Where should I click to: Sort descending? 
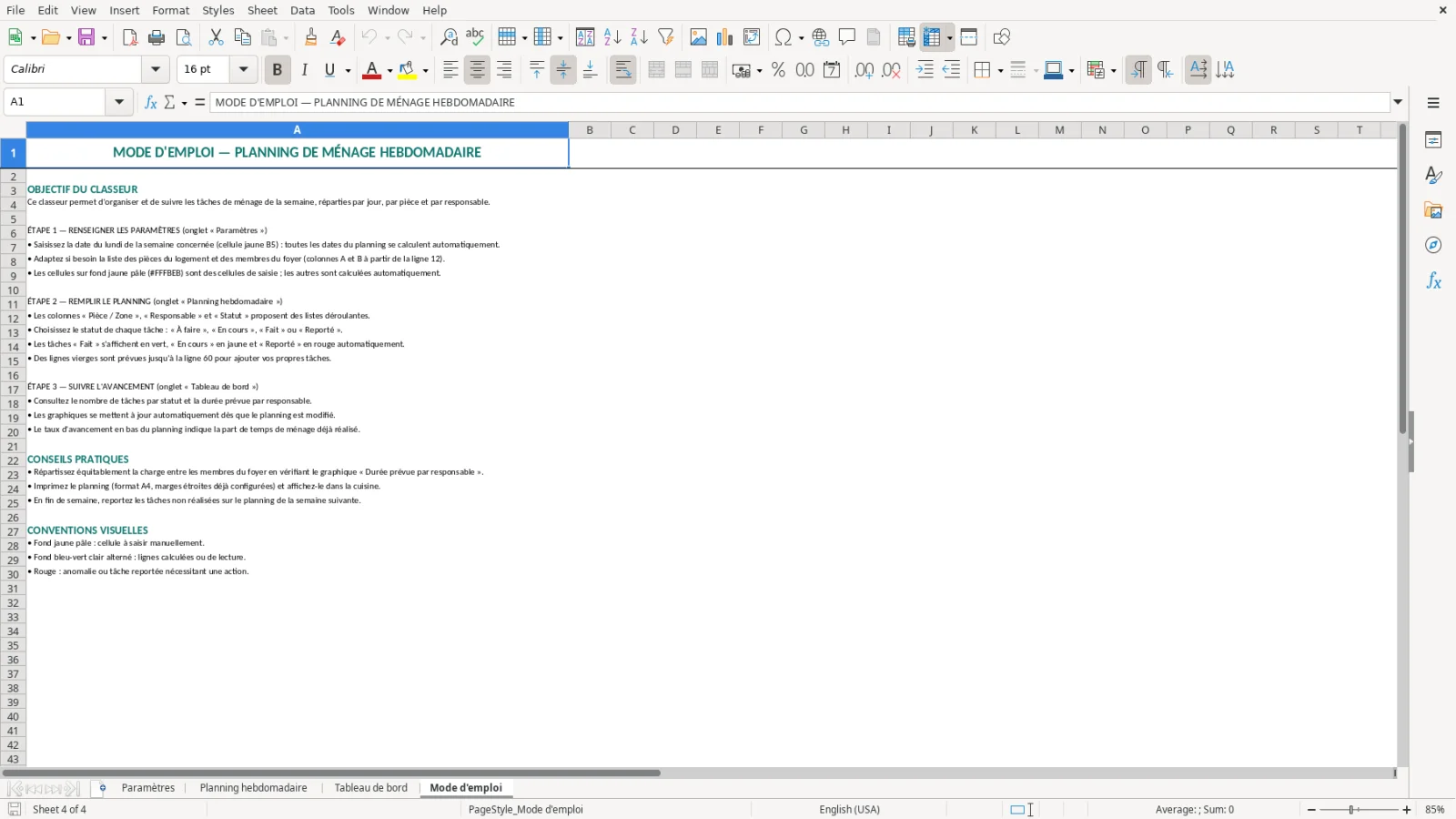pos(639,37)
